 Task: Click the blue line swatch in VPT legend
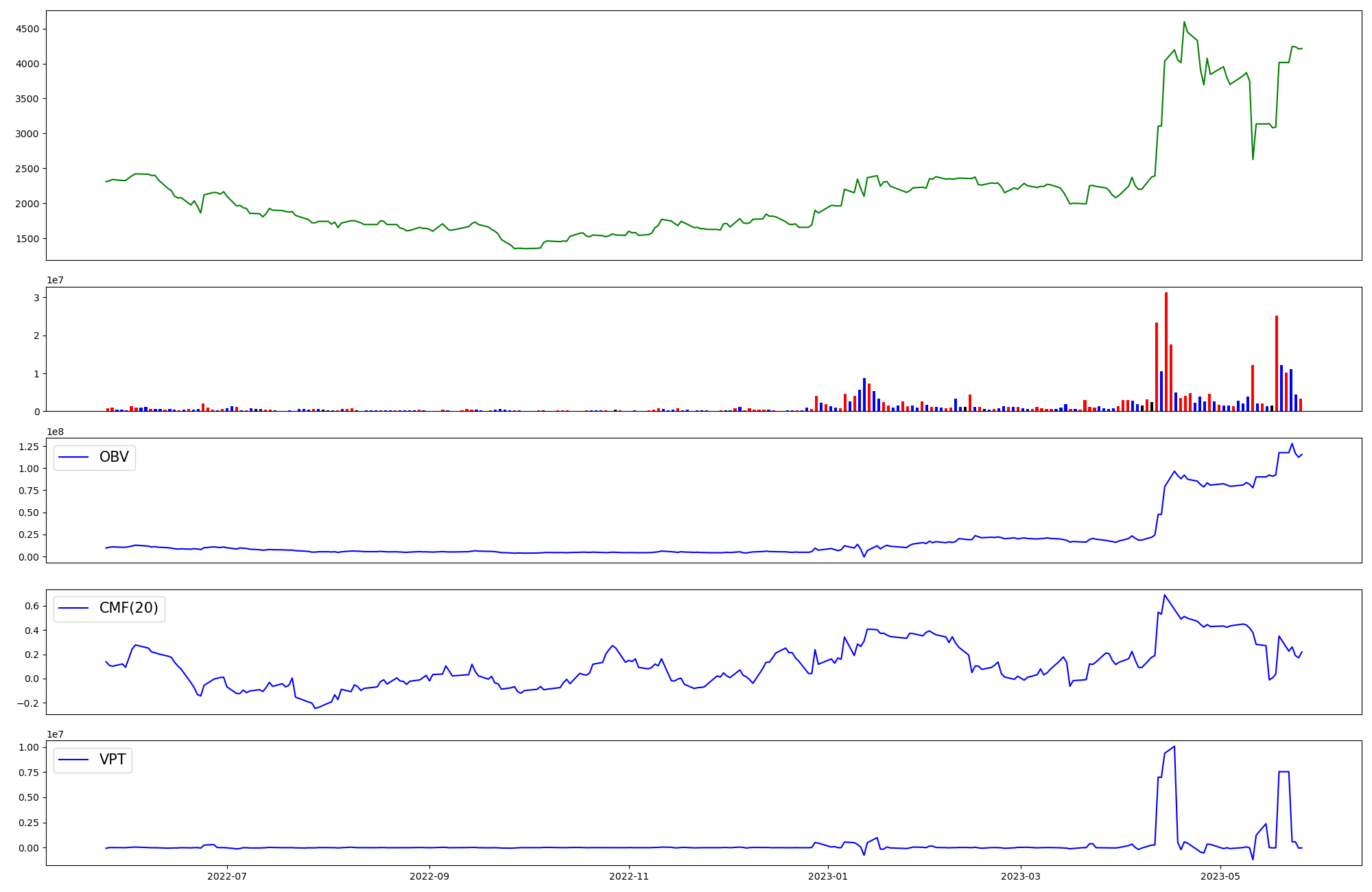click(74, 760)
